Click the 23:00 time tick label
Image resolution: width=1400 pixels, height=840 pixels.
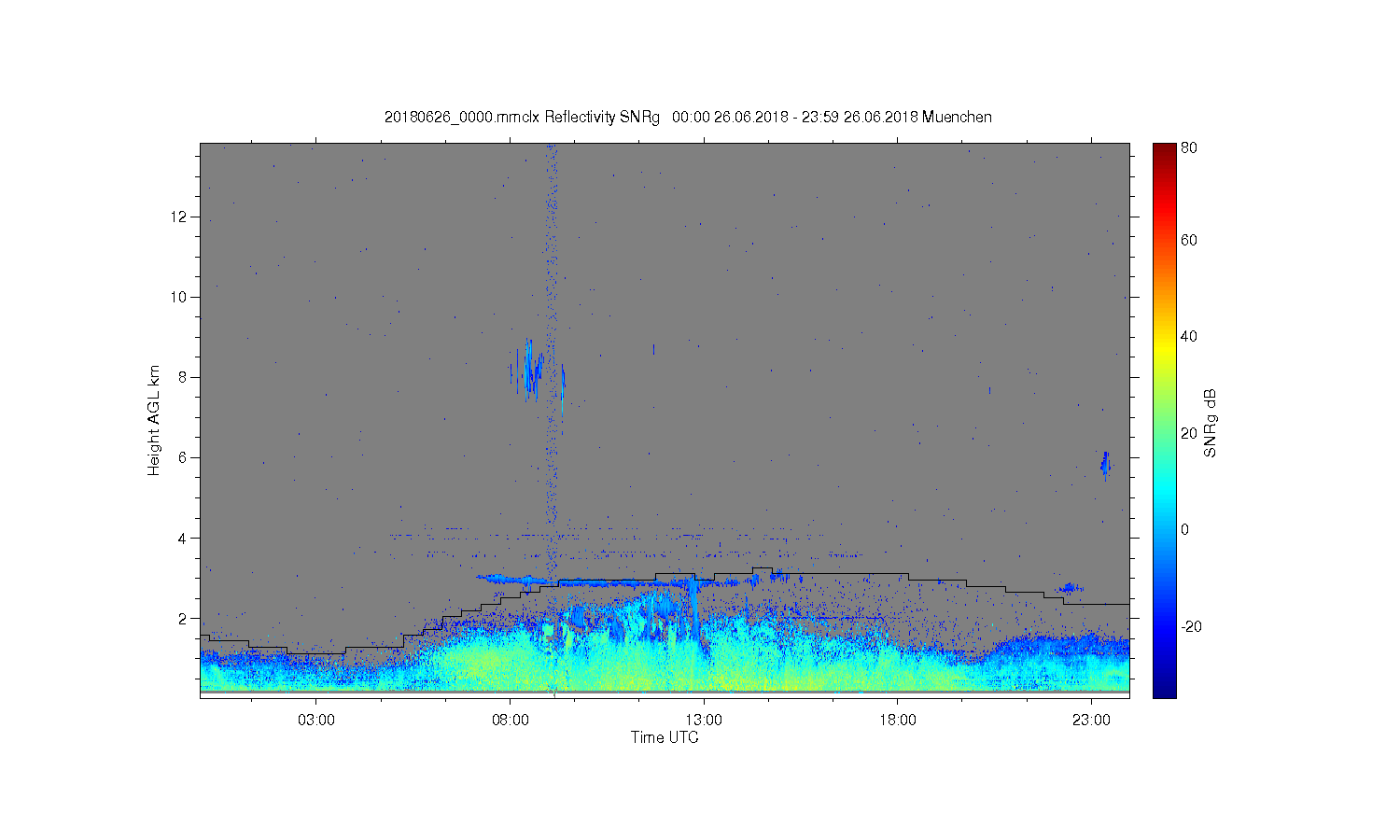(1091, 721)
